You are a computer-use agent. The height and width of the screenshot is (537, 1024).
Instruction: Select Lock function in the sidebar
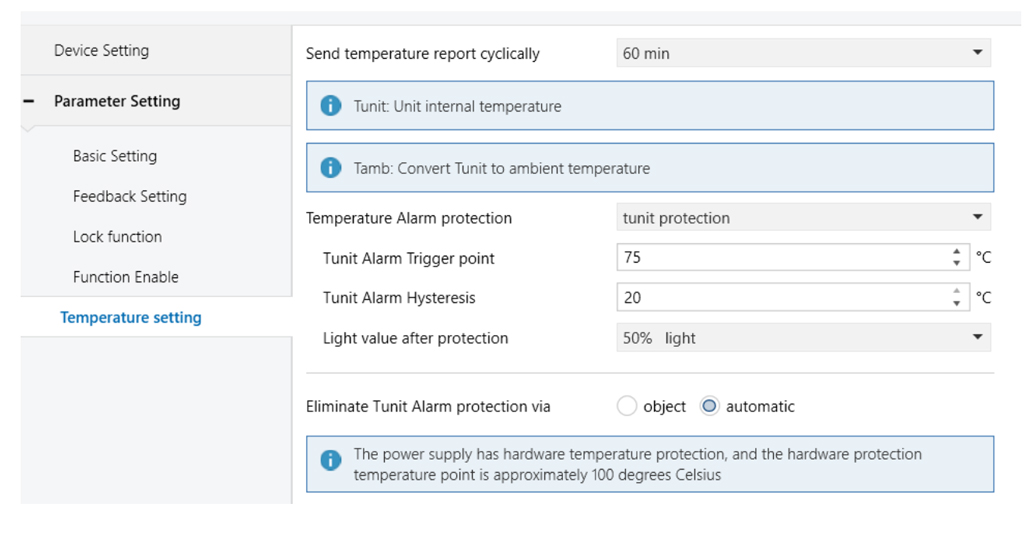tap(117, 237)
